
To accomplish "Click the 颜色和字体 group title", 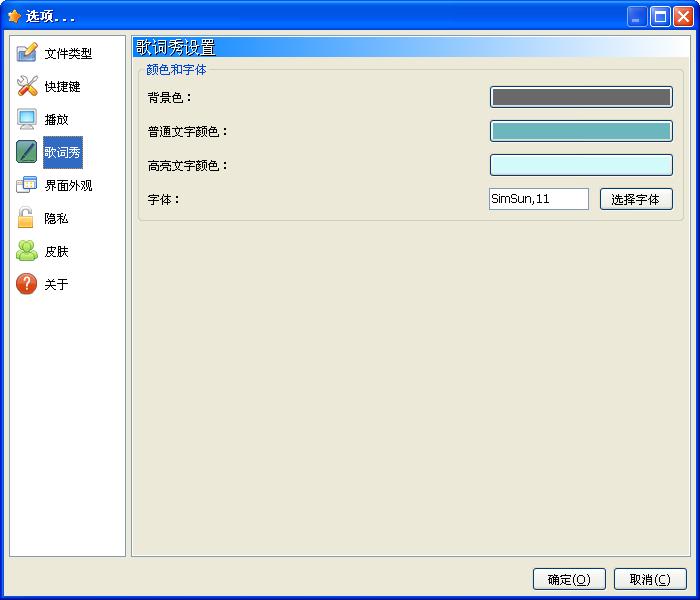I will [176, 70].
